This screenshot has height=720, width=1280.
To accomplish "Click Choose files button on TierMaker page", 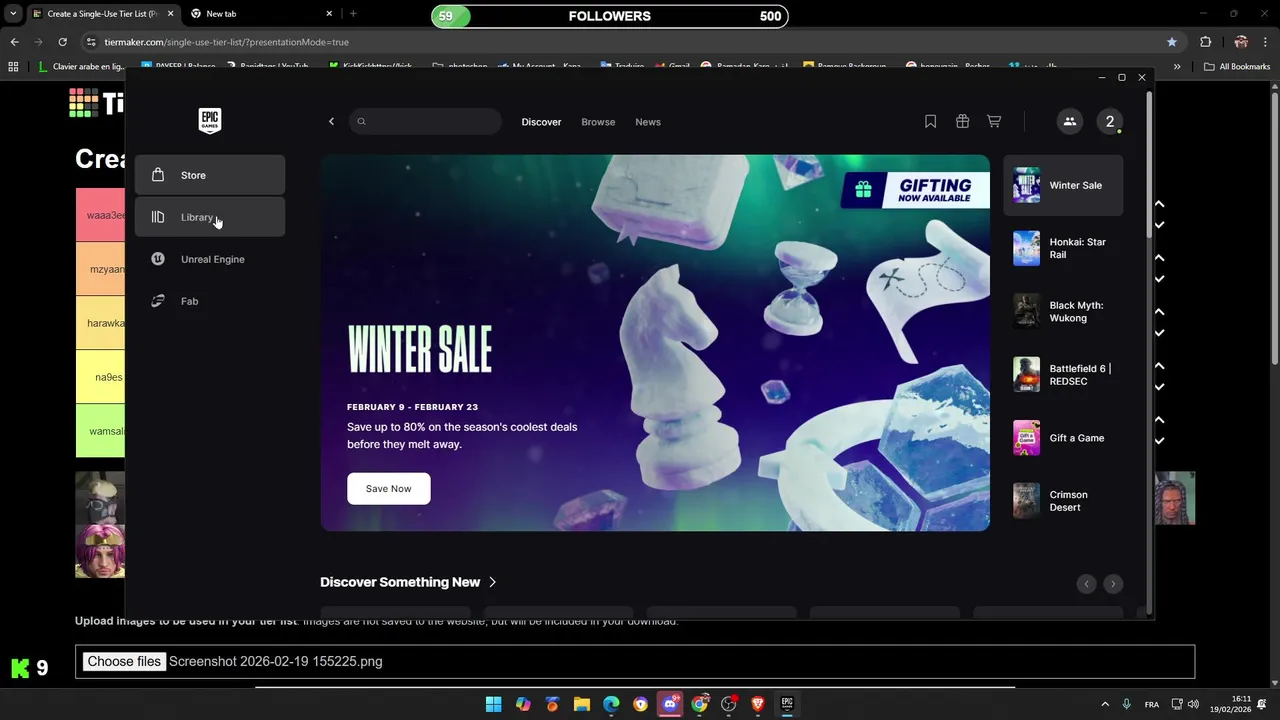I will coord(124,661).
